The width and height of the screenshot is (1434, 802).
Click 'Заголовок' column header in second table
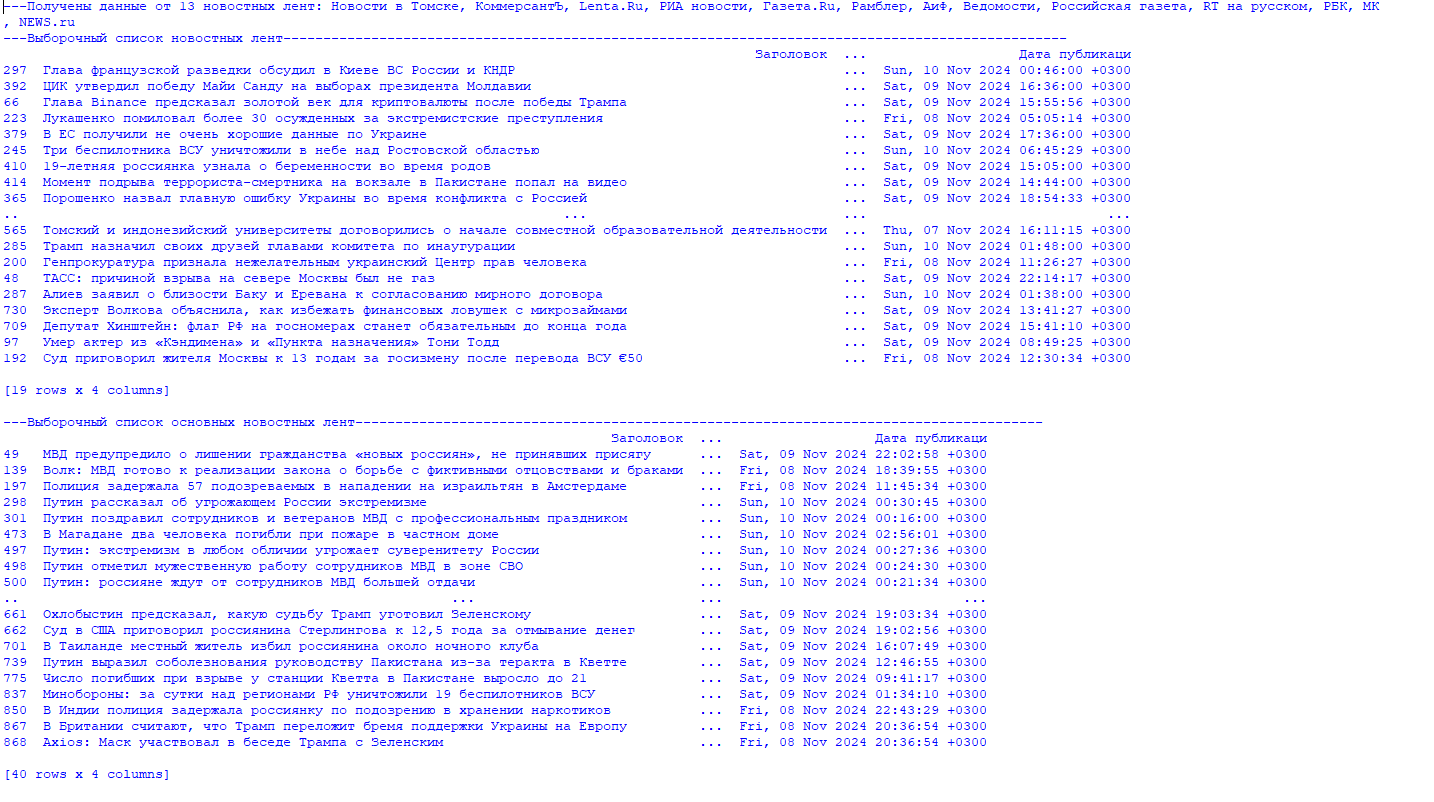click(647, 438)
